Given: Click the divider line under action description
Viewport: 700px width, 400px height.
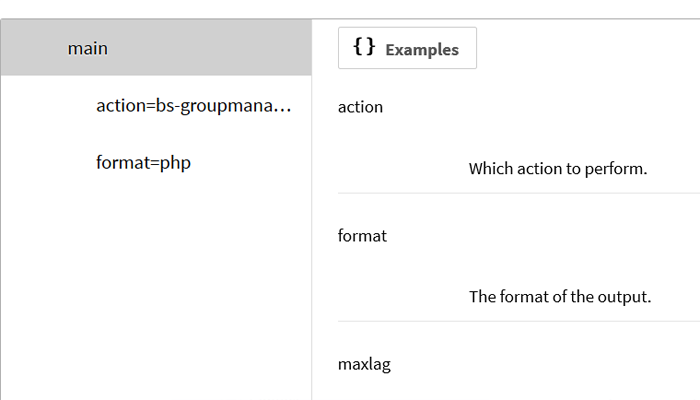Looking at the screenshot, I should [518, 193].
